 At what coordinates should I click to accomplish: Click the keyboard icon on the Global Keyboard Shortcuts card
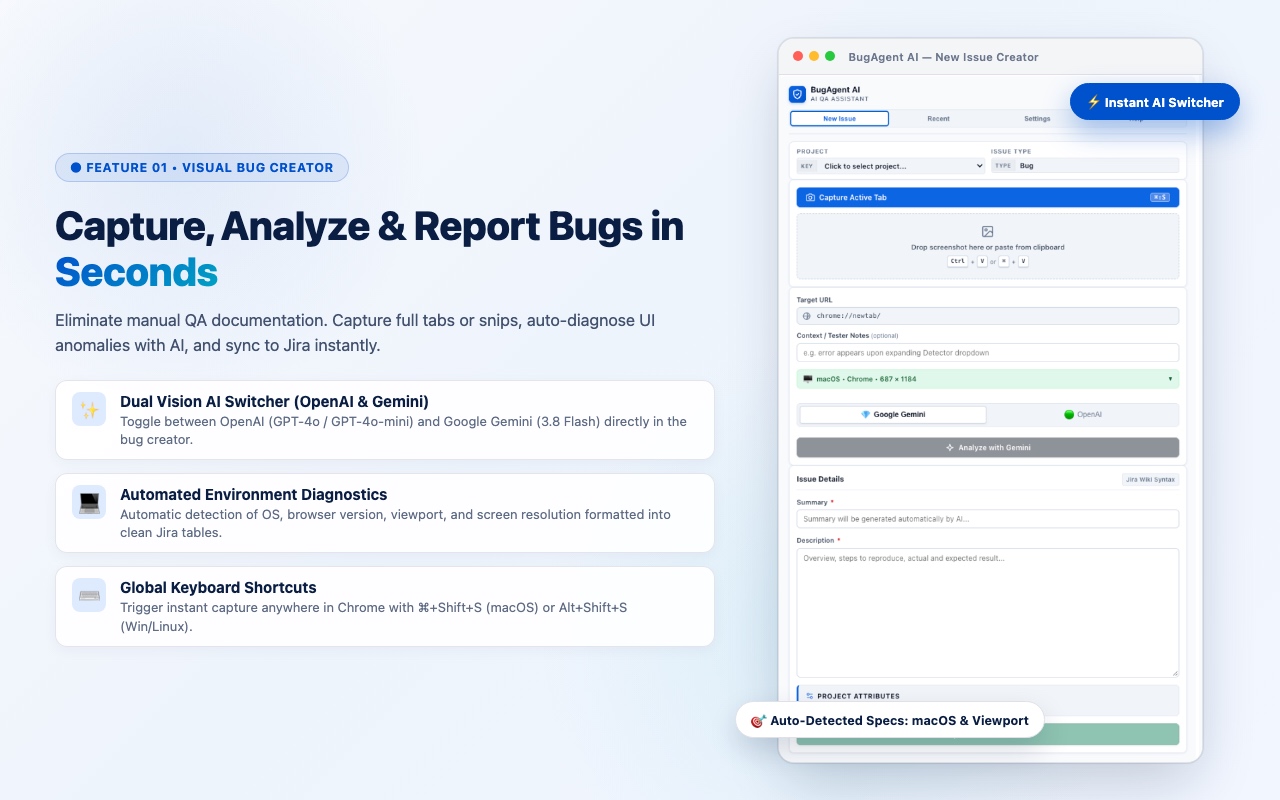point(89,595)
